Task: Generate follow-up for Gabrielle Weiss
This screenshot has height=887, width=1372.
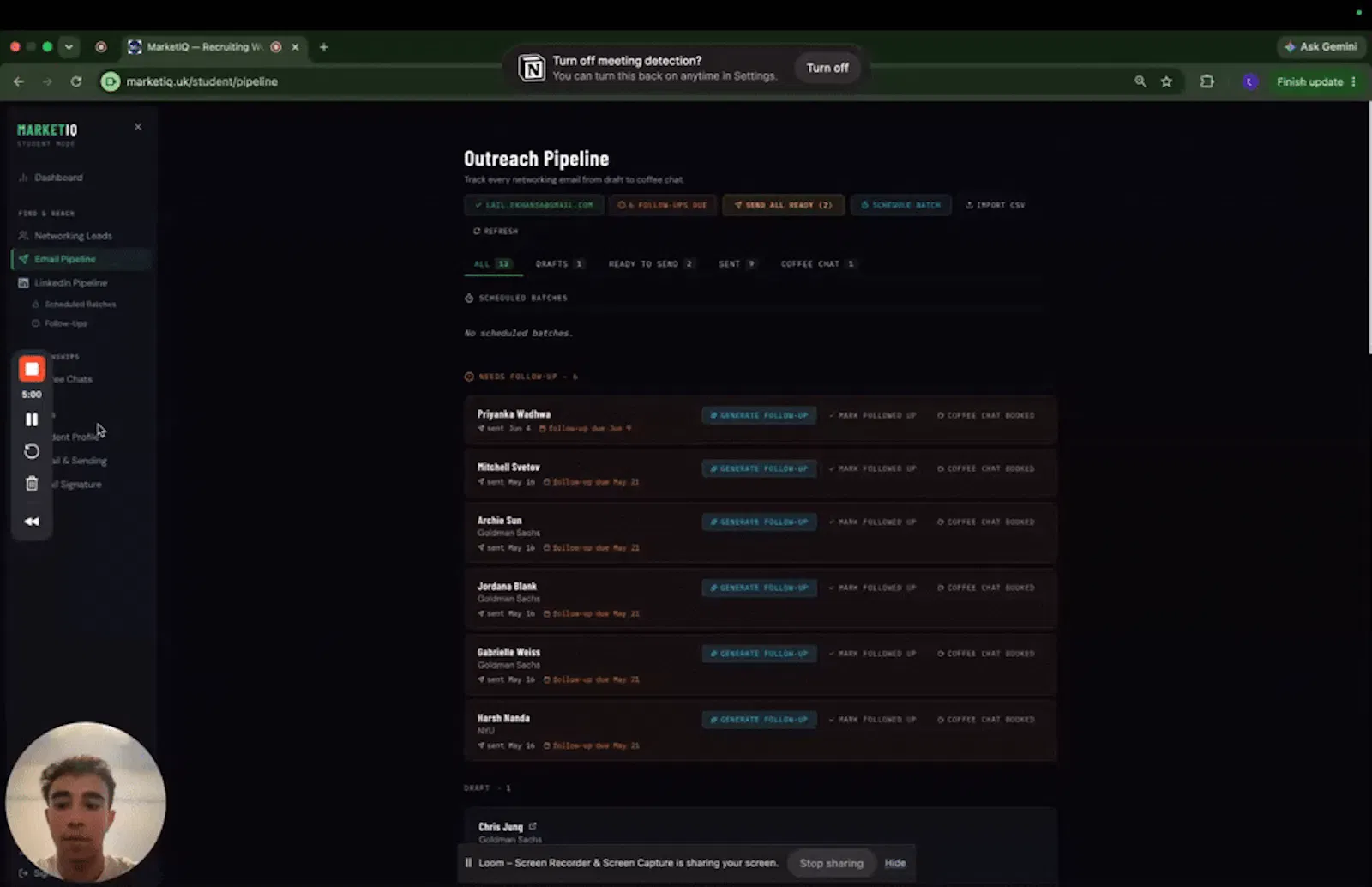Action: point(759,654)
